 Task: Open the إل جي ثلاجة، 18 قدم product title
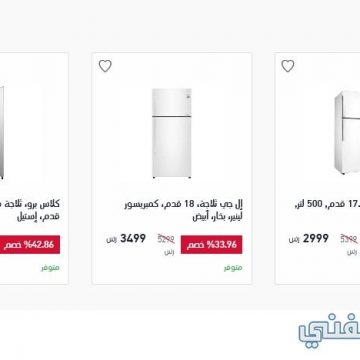184,211
